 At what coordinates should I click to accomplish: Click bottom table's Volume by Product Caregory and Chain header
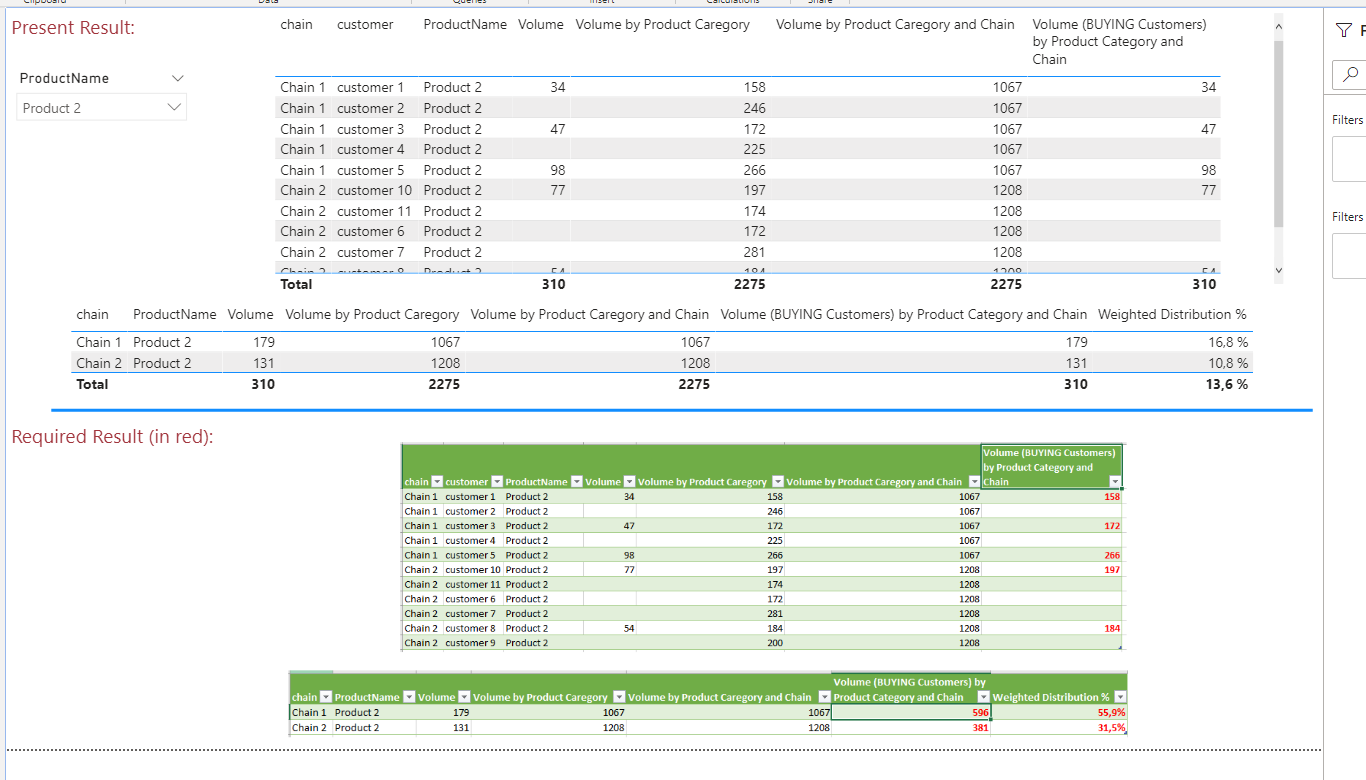click(x=589, y=314)
